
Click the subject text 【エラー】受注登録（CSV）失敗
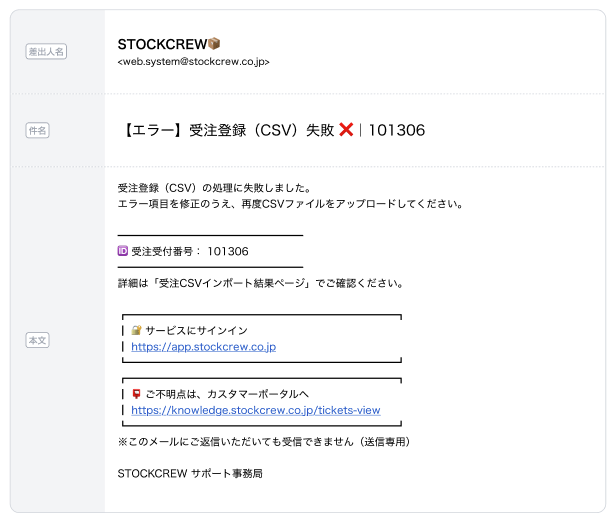click(227, 130)
